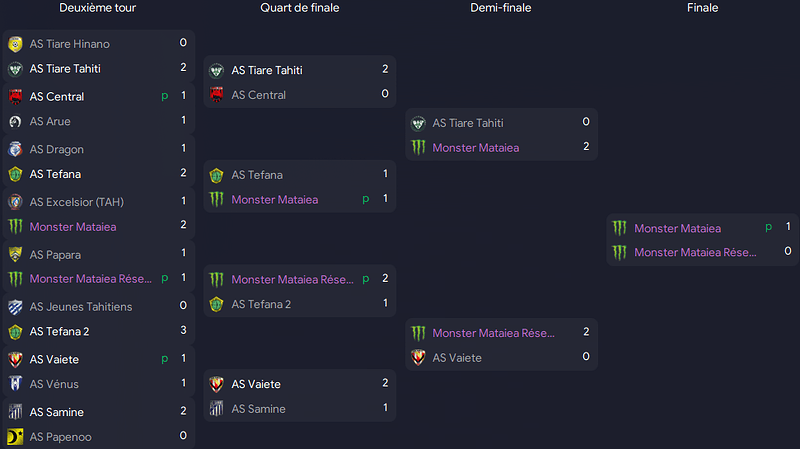Click the AS Jeunes Tahitiens striped badge
Screen dimensions: 800x449
tap(15, 307)
